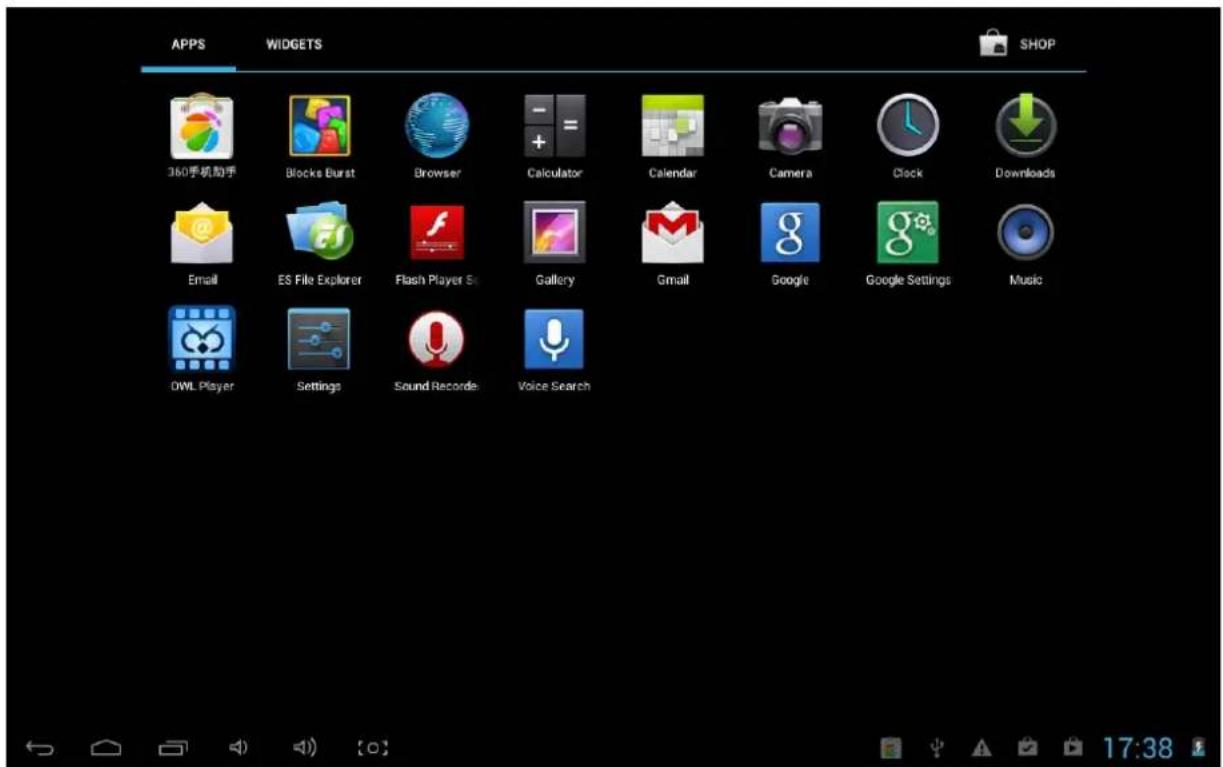Open the Gmail app

pos(673,244)
